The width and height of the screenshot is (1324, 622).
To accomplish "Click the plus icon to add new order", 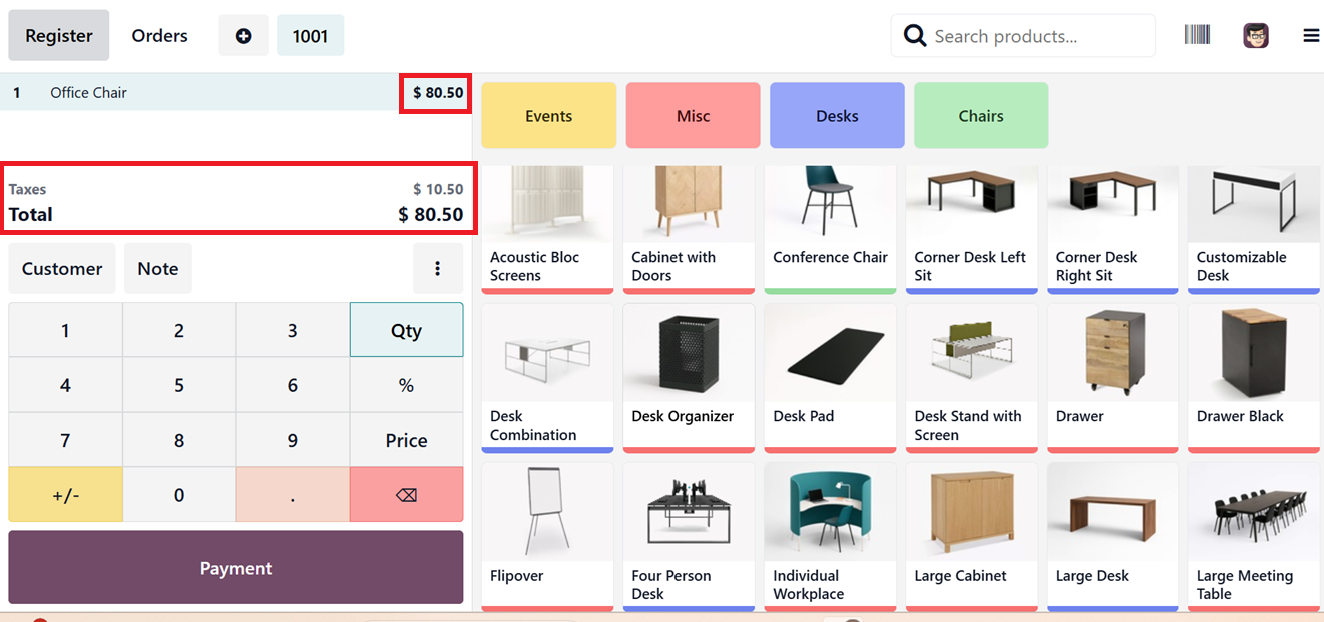I will point(243,36).
